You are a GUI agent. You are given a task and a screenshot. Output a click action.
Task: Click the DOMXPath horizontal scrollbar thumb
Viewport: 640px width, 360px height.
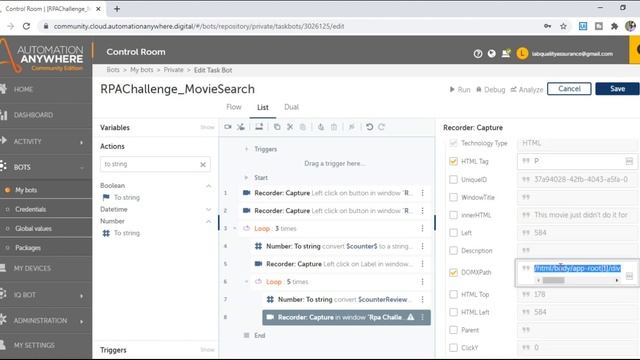(553, 280)
